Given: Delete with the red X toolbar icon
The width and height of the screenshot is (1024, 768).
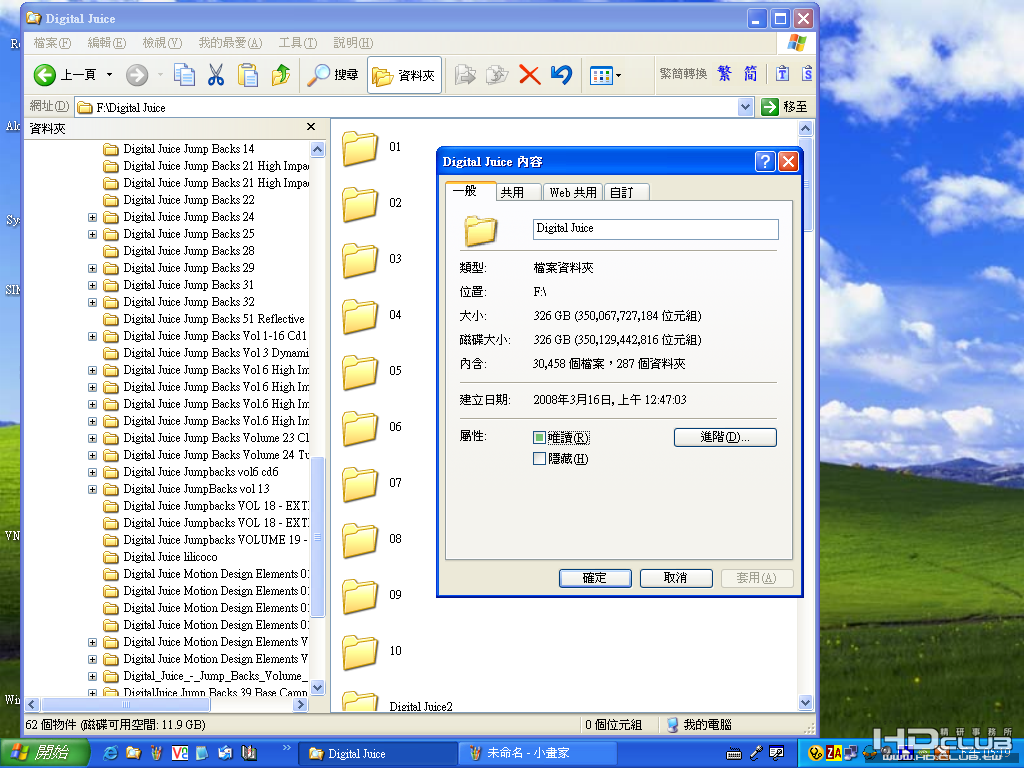Looking at the screenshot, I should [530, 75].
